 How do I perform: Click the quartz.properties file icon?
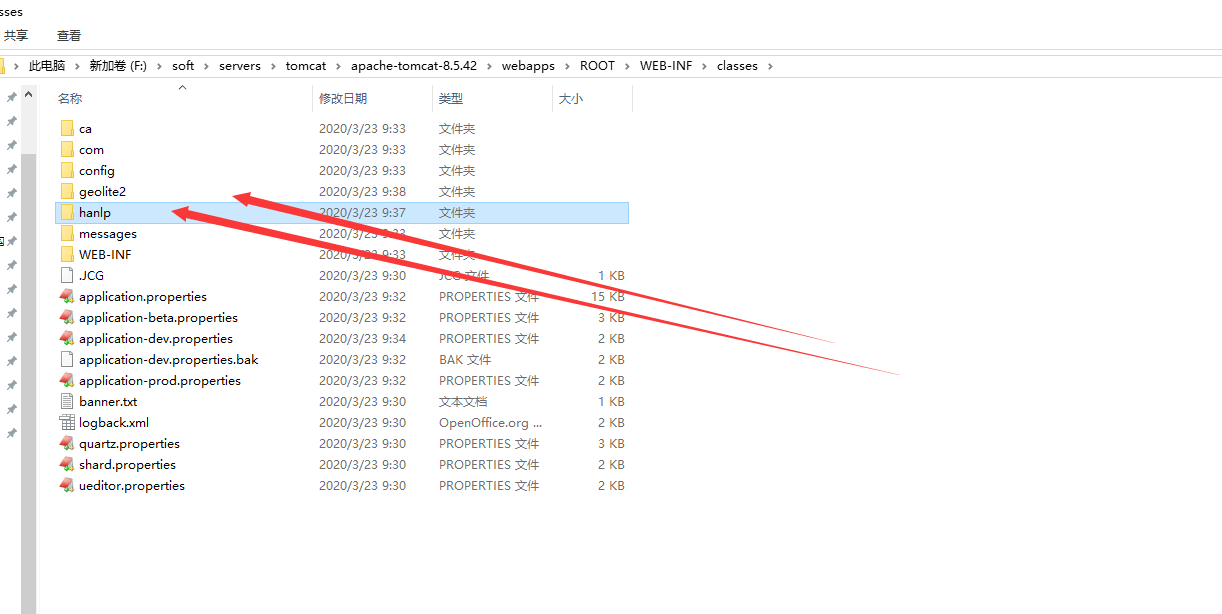67,443
